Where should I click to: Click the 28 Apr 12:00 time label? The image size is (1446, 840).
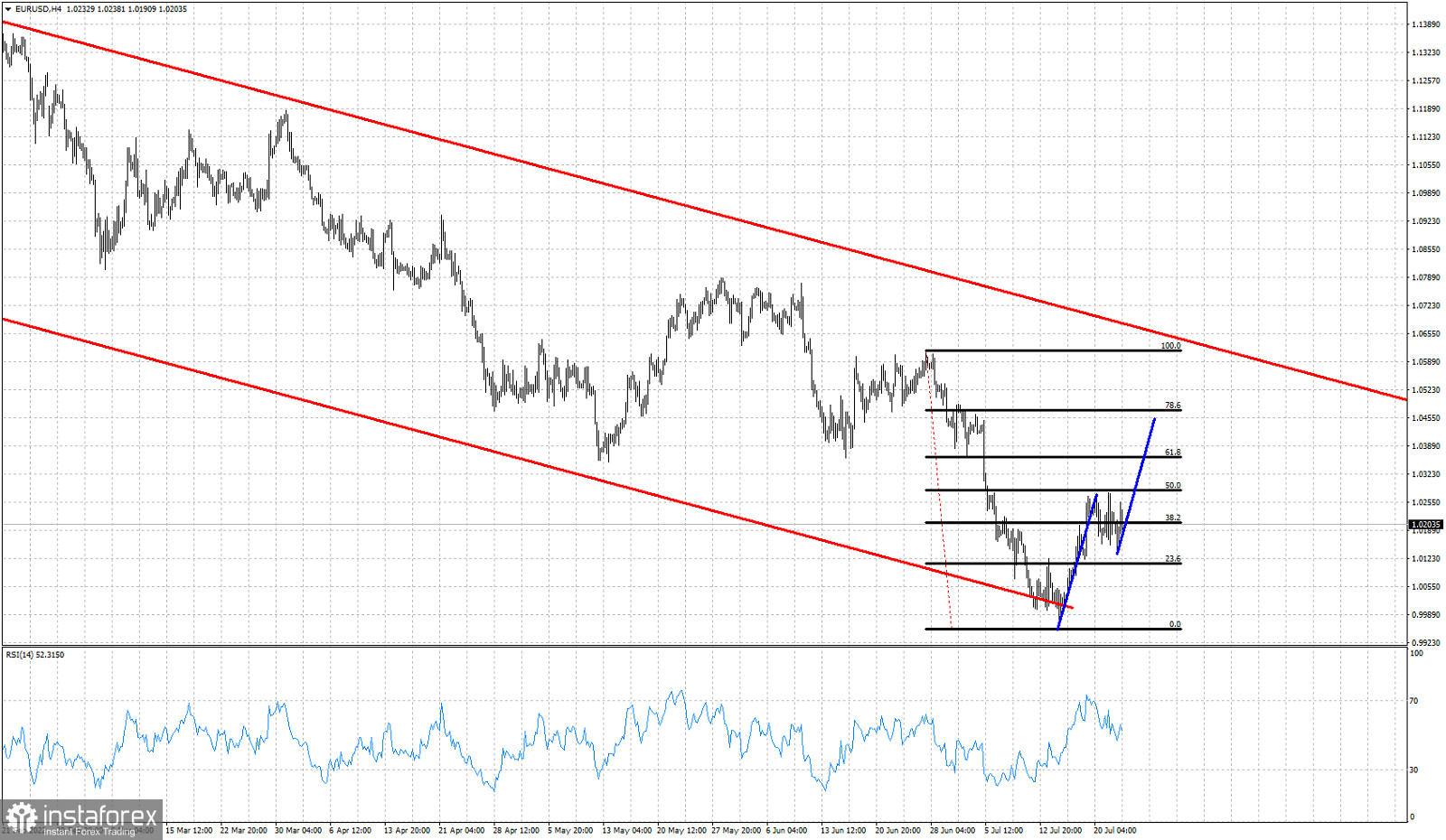tap(516, 830)
